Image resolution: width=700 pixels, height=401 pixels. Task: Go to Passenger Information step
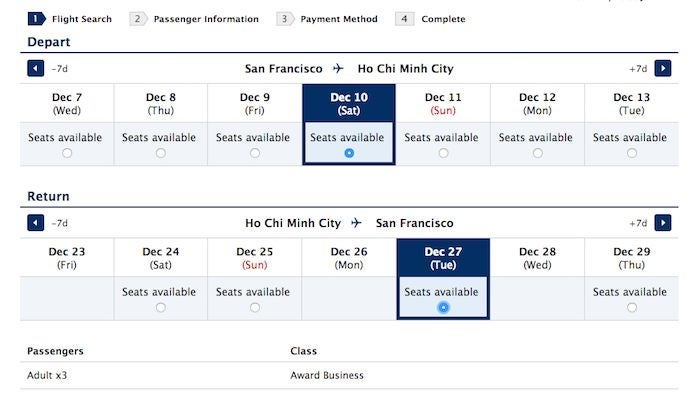click(x=195, y=19)
